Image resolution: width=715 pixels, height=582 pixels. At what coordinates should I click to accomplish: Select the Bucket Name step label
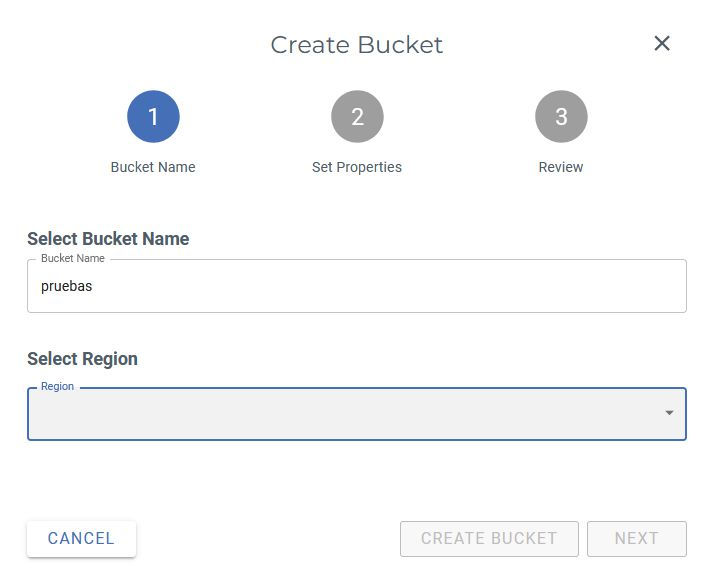(x=153, y=167)
